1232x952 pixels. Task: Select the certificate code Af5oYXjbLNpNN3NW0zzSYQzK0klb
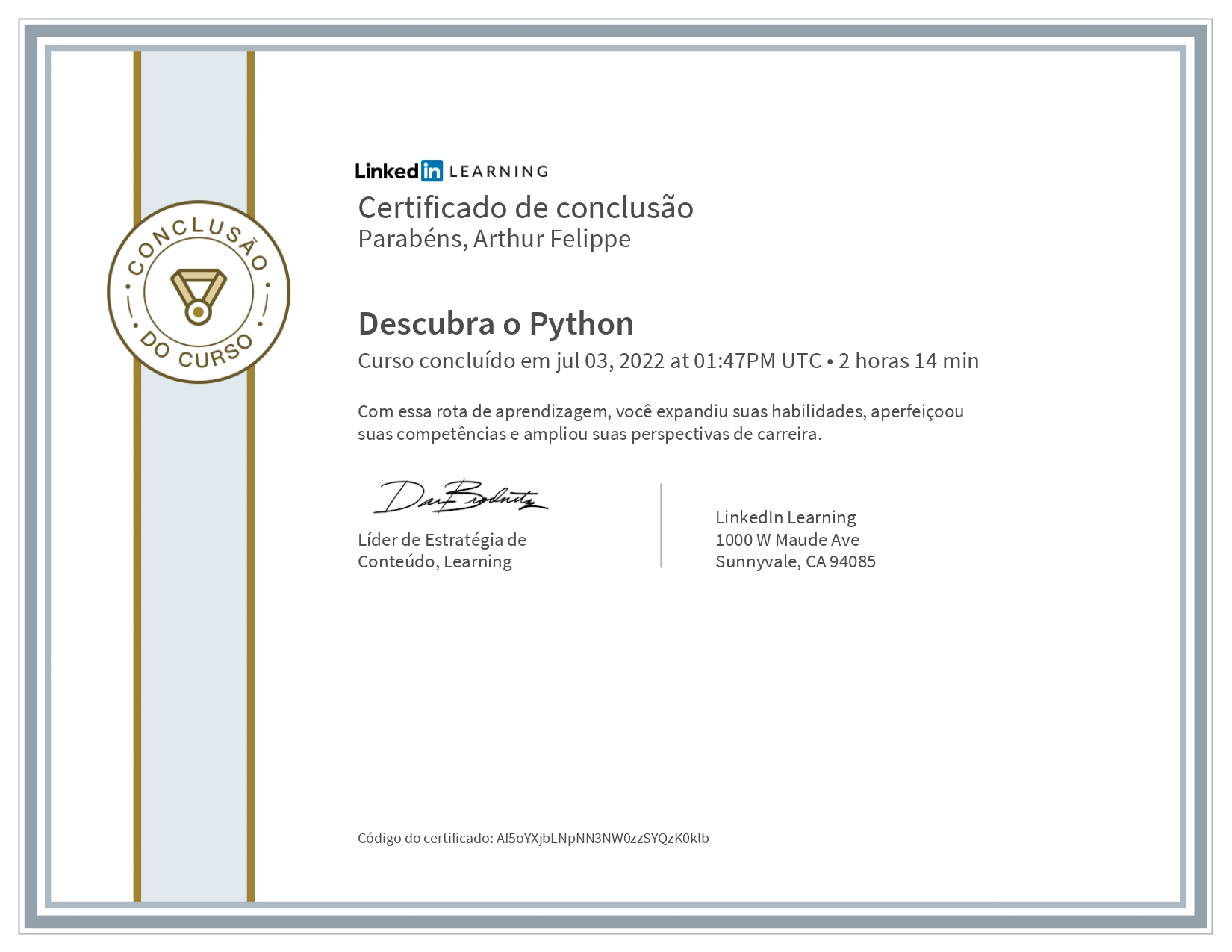[x=603, y=838]
